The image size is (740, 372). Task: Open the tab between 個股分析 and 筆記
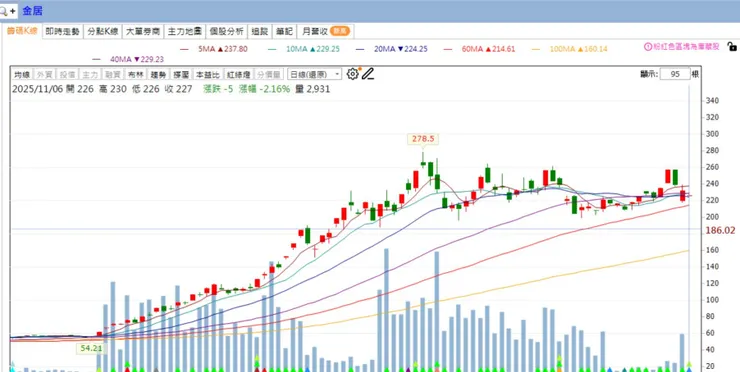tap(260, 32)
